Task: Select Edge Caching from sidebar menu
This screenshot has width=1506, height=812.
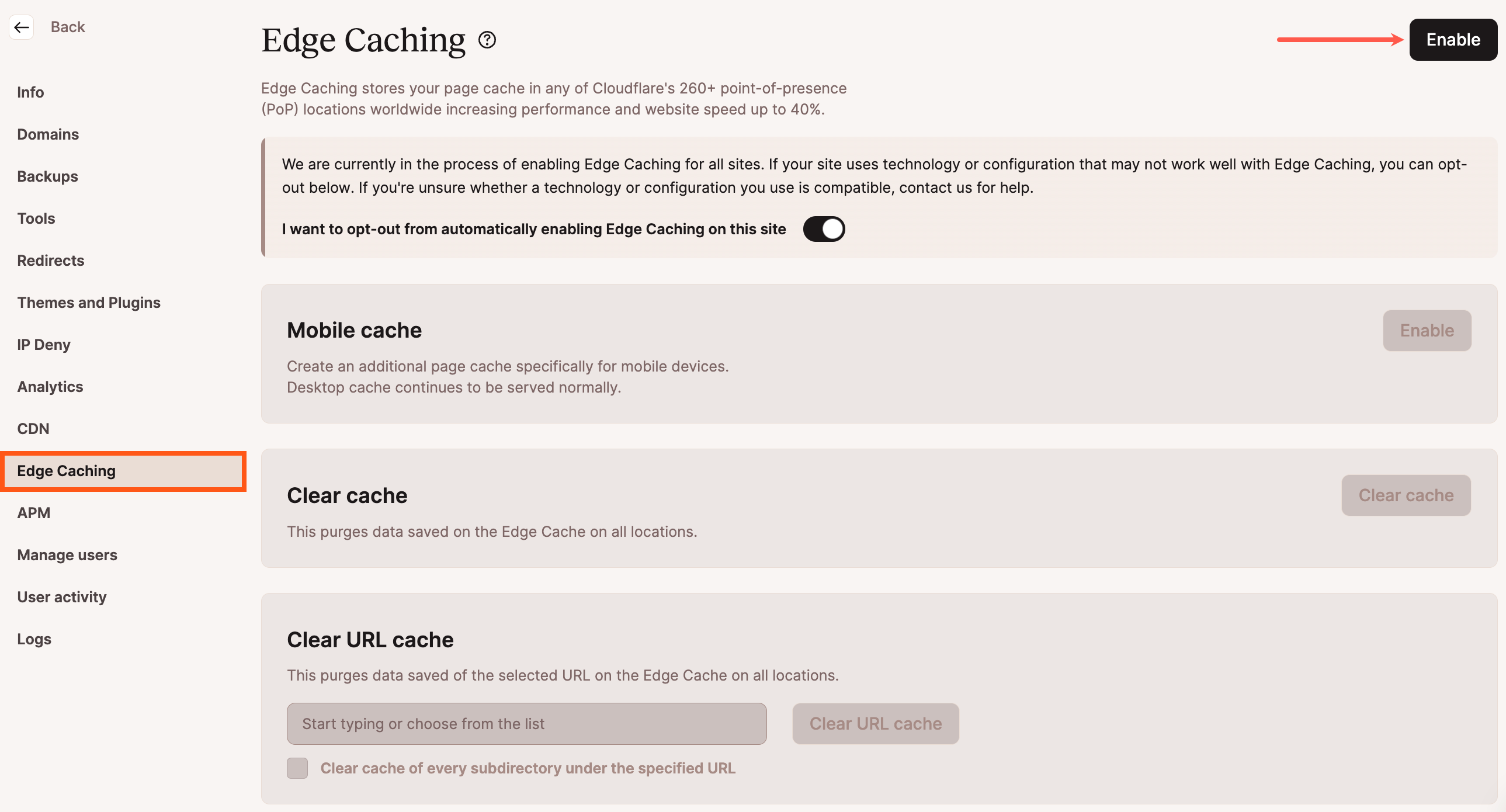Action: [x=67, y=470]
